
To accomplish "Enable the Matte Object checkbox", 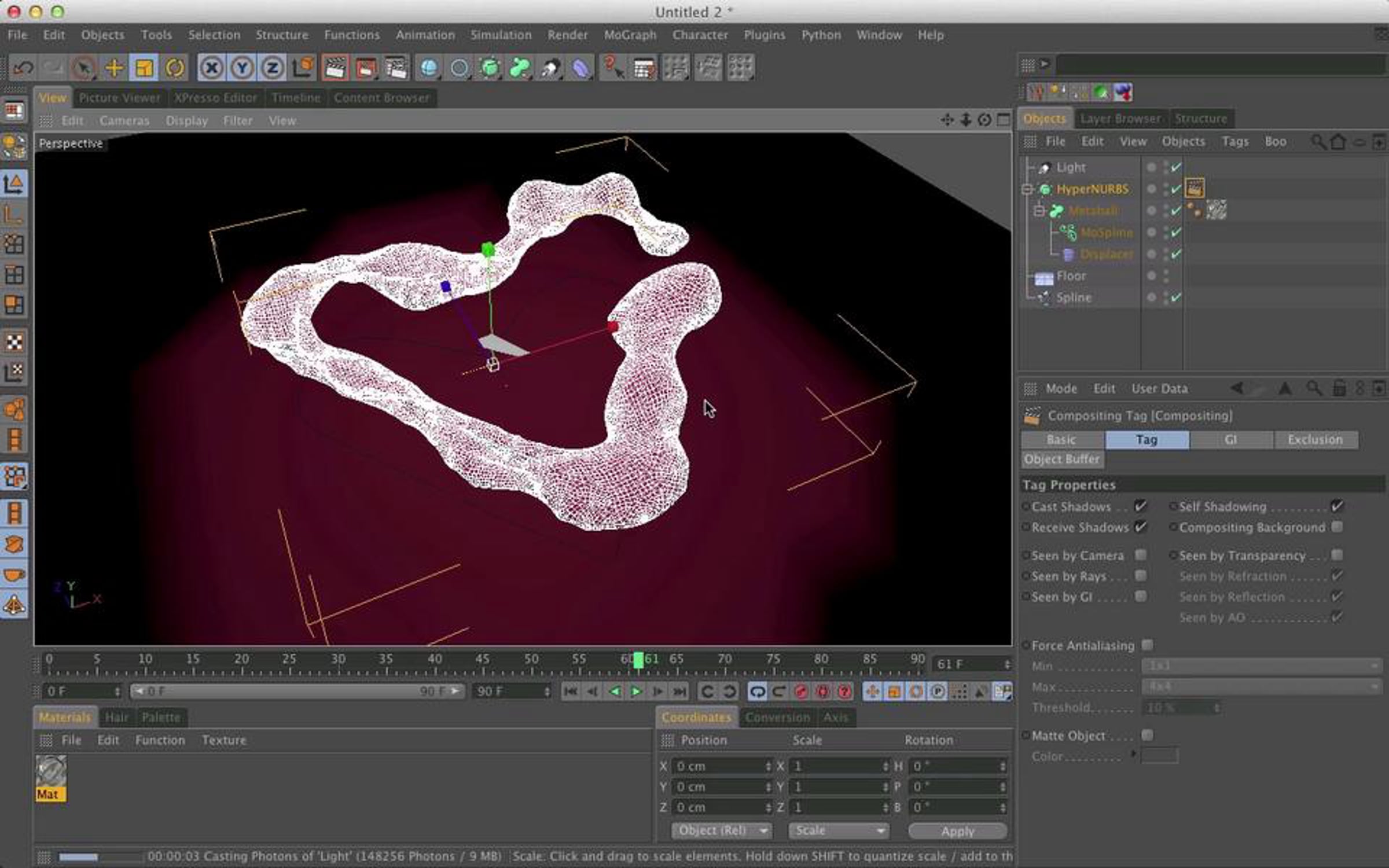I will click(x=1147, y=735).
